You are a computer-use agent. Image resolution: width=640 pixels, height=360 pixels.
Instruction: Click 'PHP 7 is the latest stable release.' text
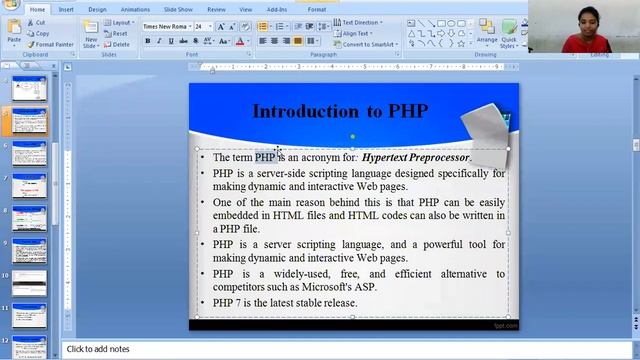(285, 303)
